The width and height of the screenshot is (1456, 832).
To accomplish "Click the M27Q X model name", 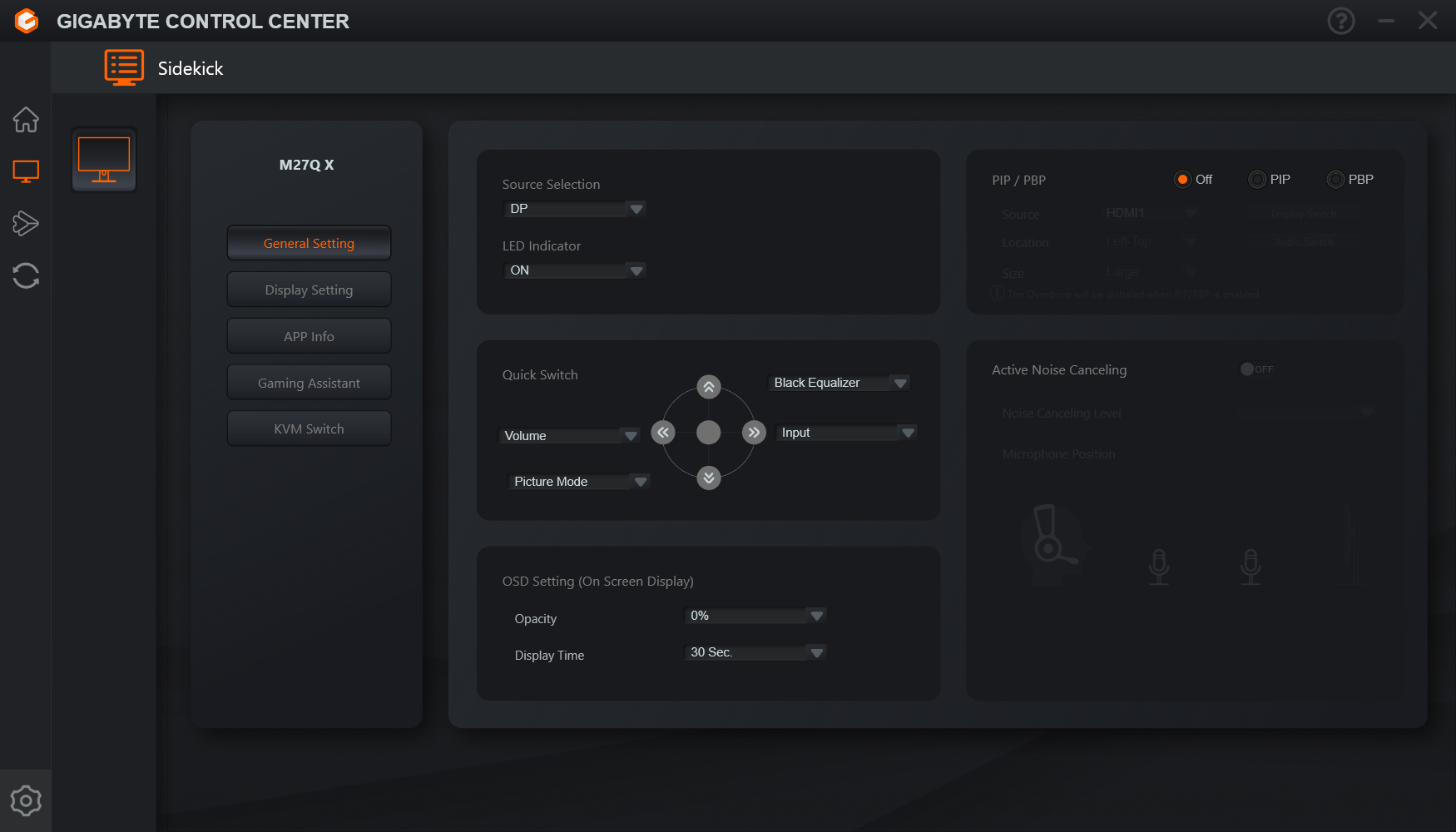I will point(306,165).
